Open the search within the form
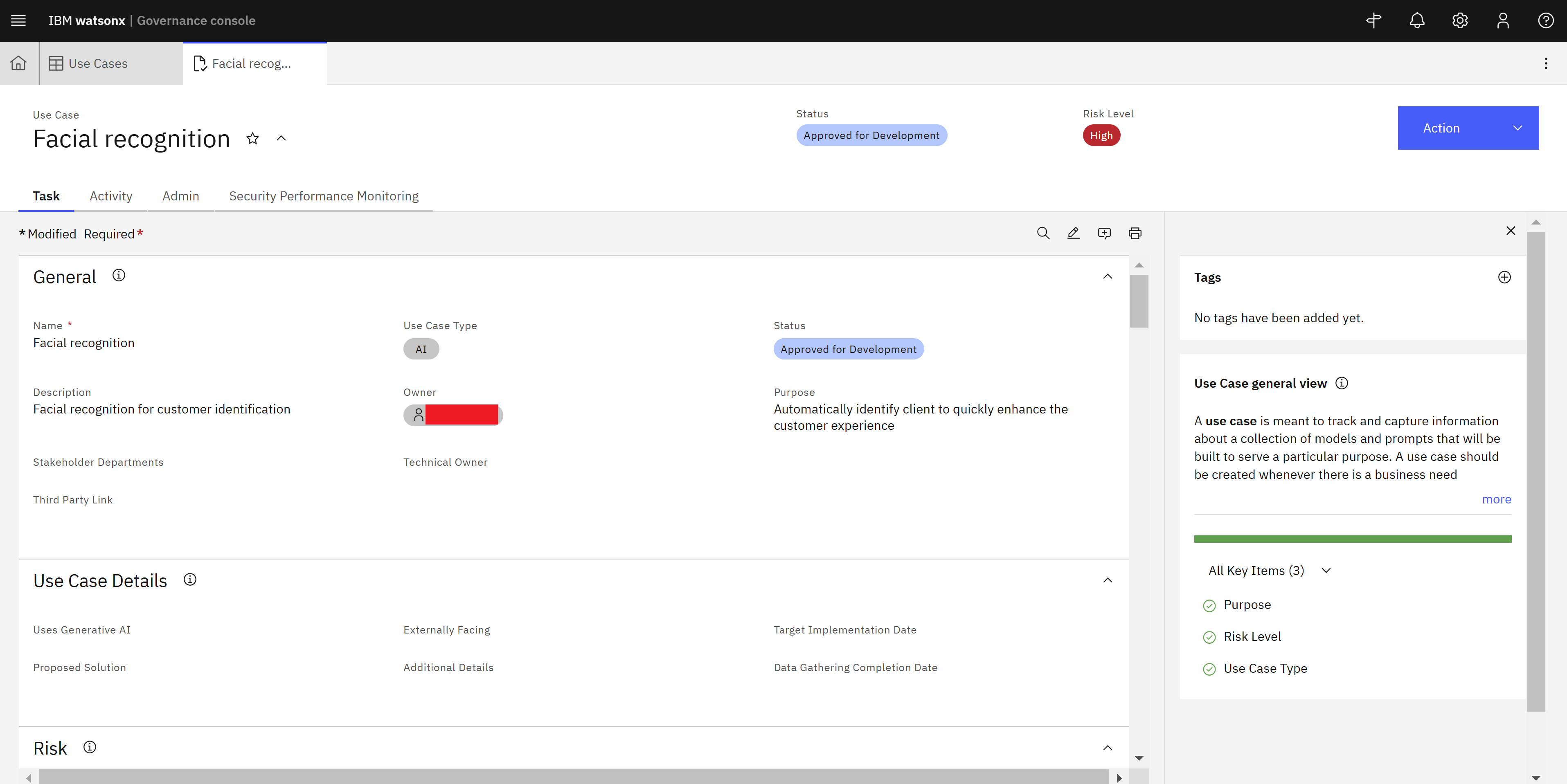Viewport: 1567px width, 784px height. point(1042,233)
